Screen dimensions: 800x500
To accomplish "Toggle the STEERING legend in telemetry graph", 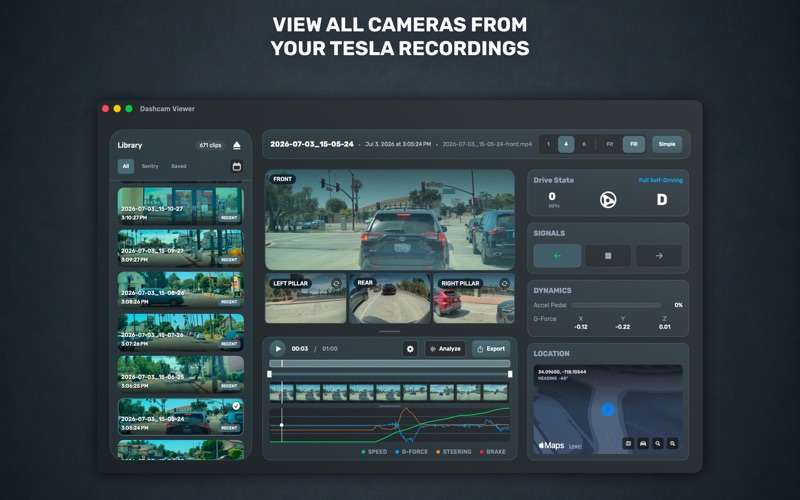I will point(454,452).
